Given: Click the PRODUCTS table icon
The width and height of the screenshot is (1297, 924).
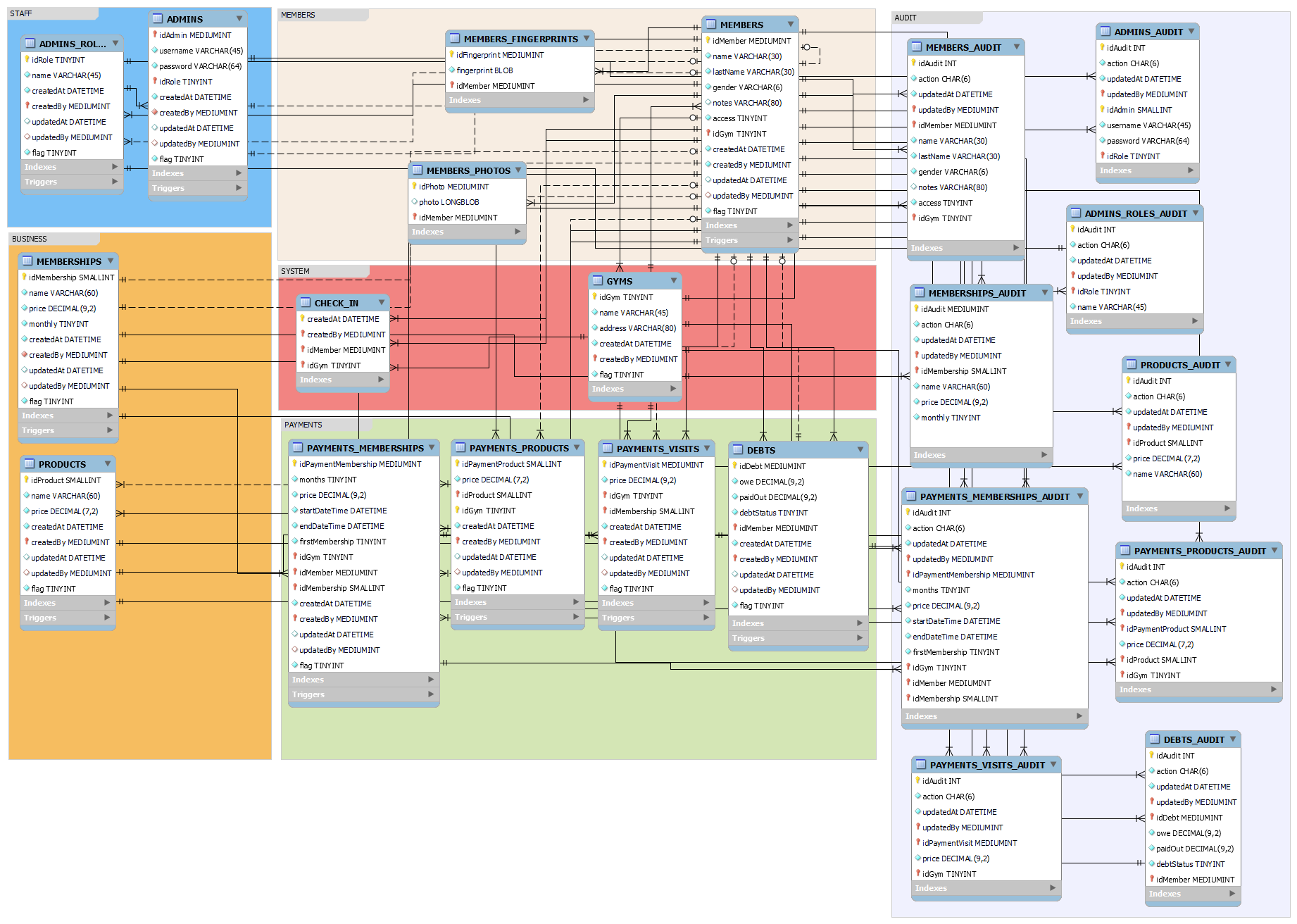Looking at the screenshot, I should [x=30, y=463].
